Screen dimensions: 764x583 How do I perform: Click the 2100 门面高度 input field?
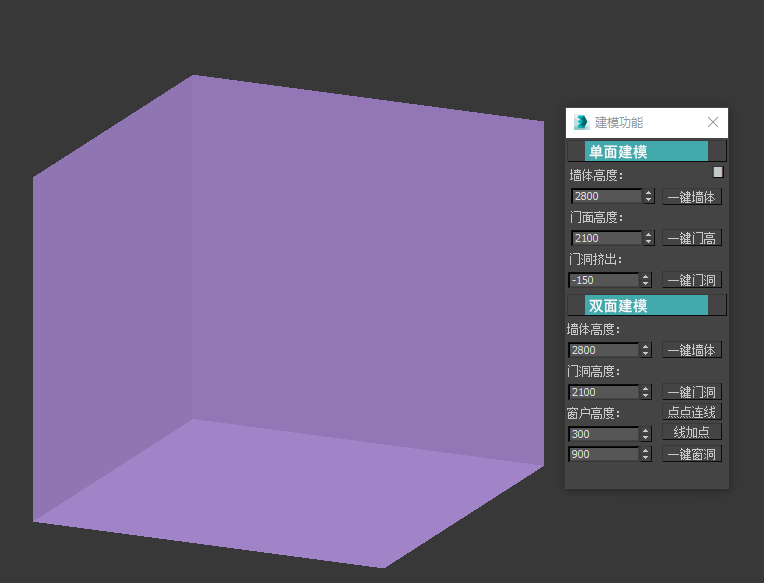pyautogui.click(x=607, y=238)
